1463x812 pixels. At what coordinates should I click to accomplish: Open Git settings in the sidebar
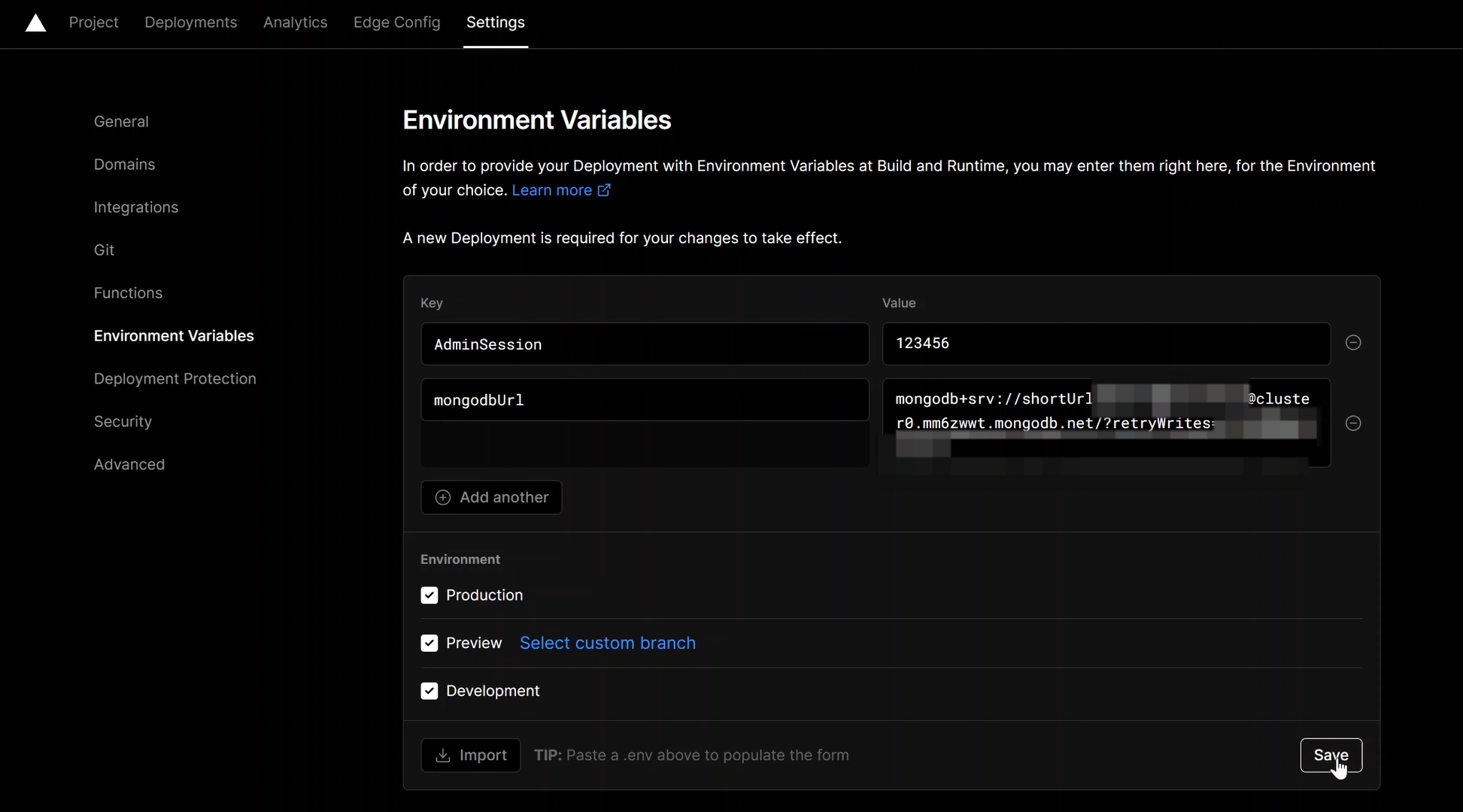coord(104,250)
